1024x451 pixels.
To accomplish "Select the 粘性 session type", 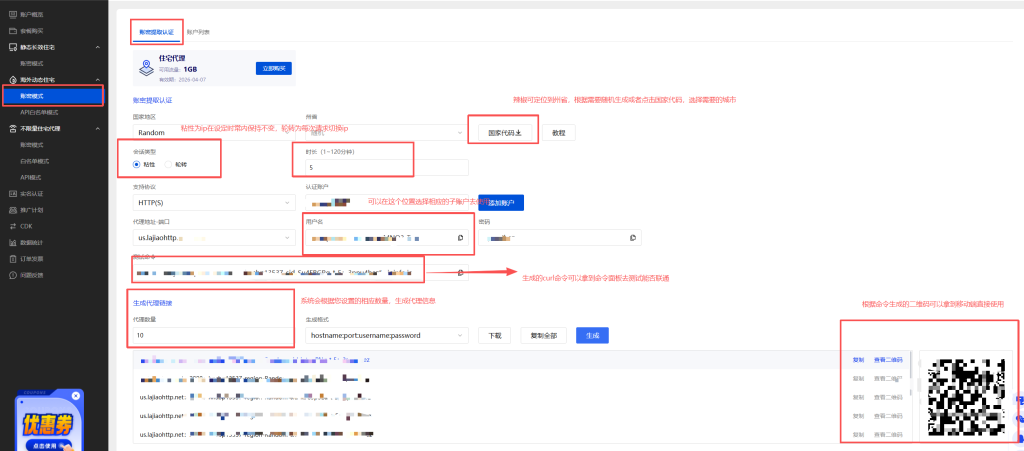I will click(x=136, y=164).
